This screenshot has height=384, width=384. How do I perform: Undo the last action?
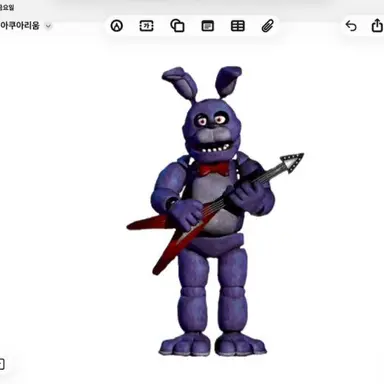coord(351,26)
